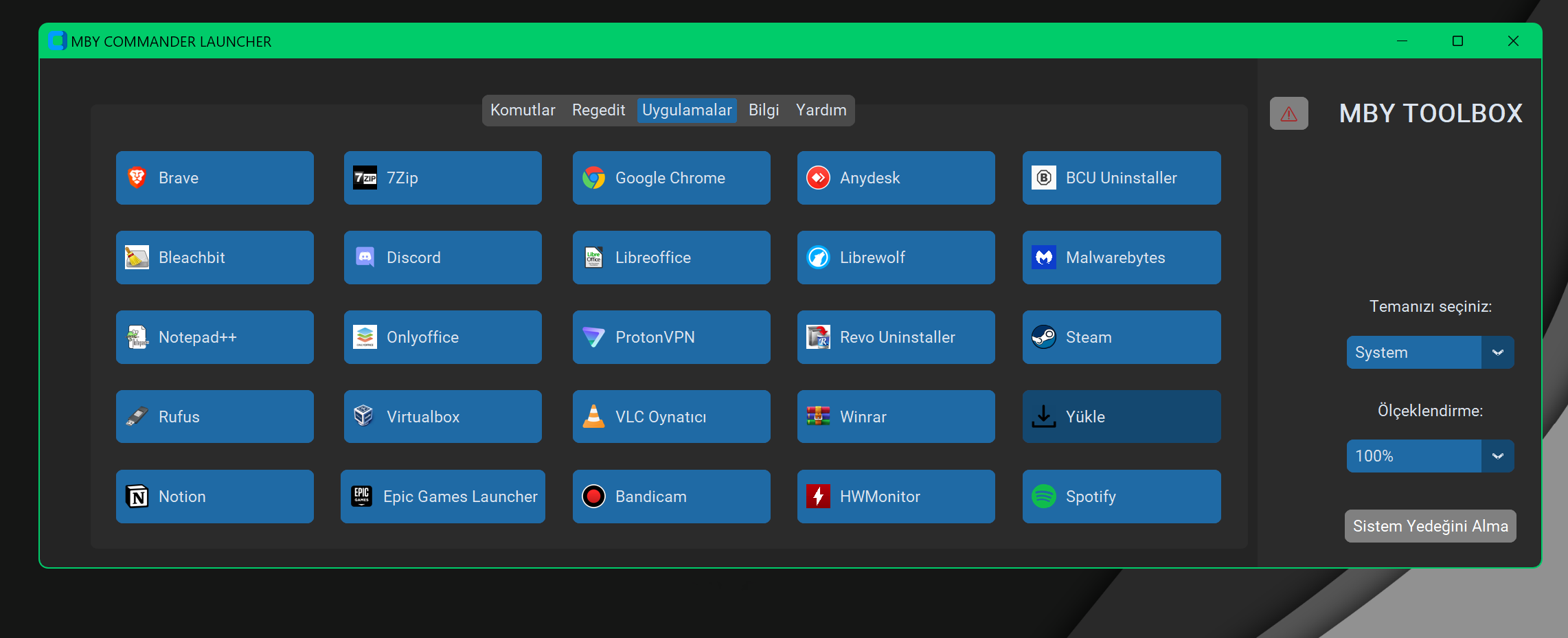Image resolution: width=1568 pixels, height=638 pixels.
Task: Open the Yardım tab
Action: [821, 111]
